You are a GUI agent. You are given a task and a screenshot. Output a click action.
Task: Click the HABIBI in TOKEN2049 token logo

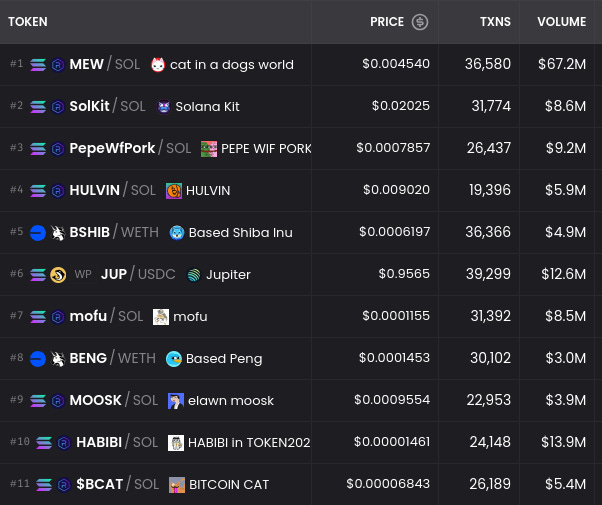(x=176, y=443)
